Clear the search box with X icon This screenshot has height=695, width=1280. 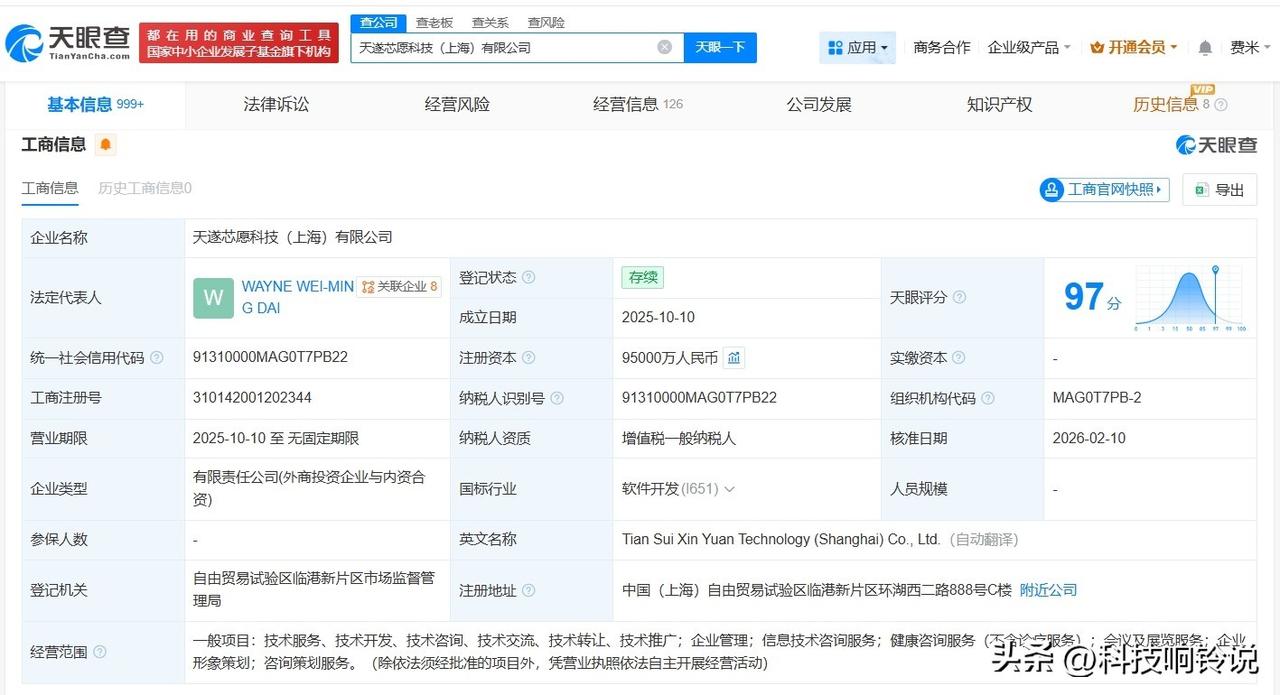point(664,47)
